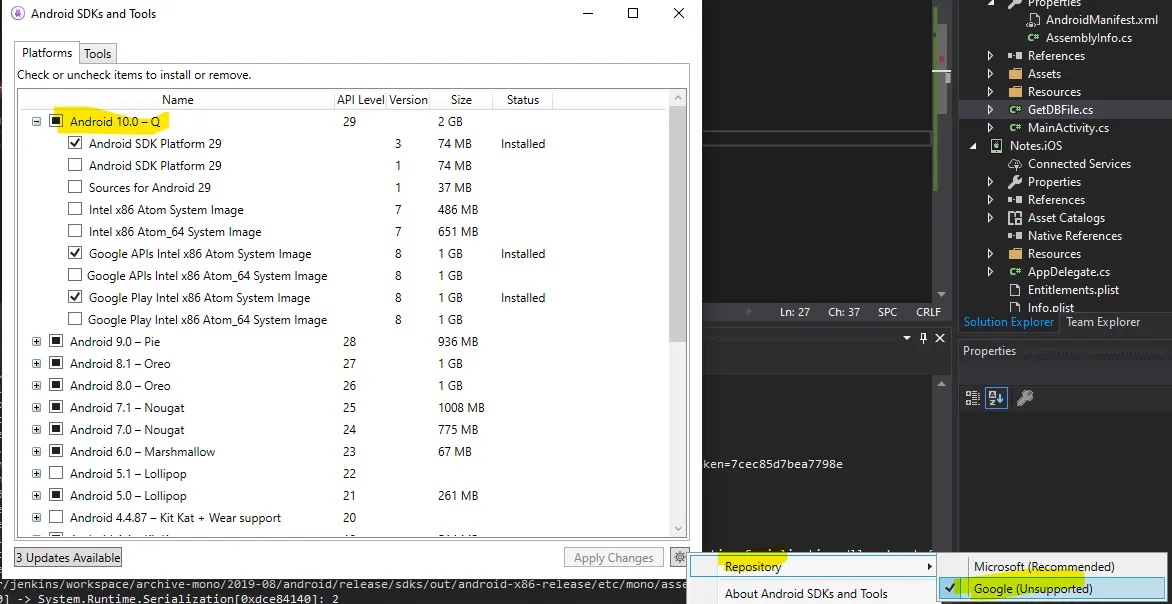Activate the Solution Explorer tab
Screen dimensions: 1172x604
click(x=1008, y=322)
